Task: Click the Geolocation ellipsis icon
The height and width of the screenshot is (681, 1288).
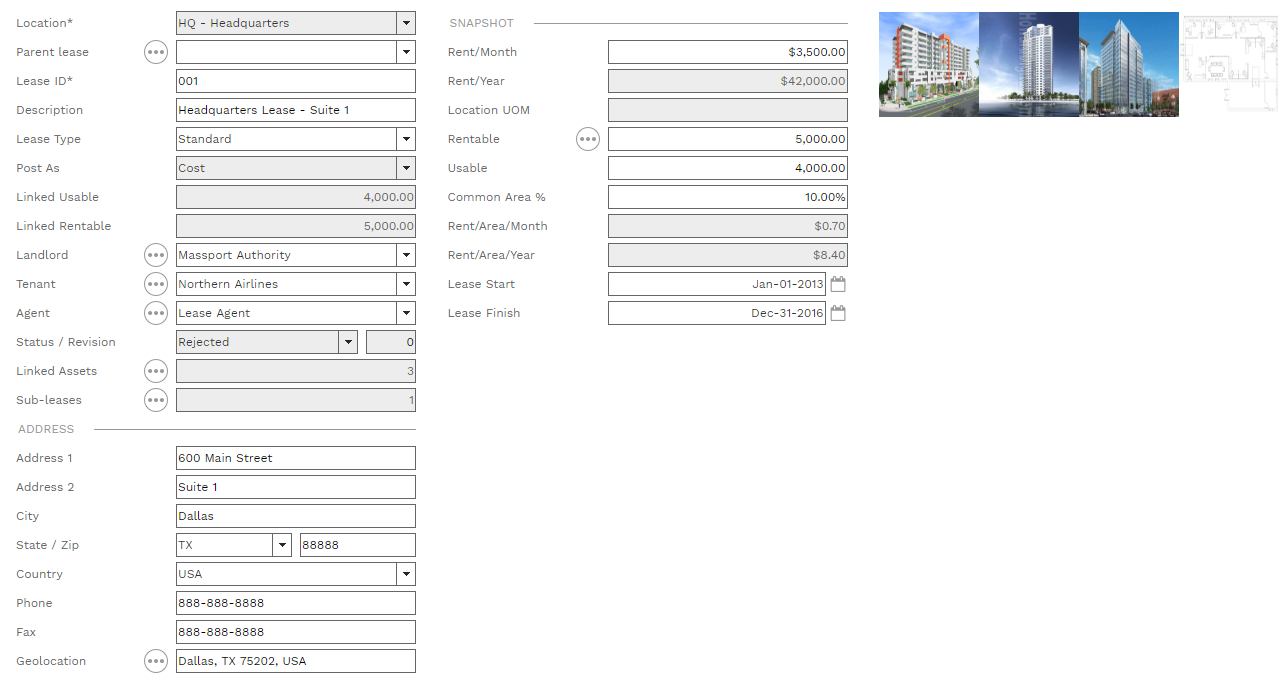Action: pyautogui.click(x=156, y=661)
